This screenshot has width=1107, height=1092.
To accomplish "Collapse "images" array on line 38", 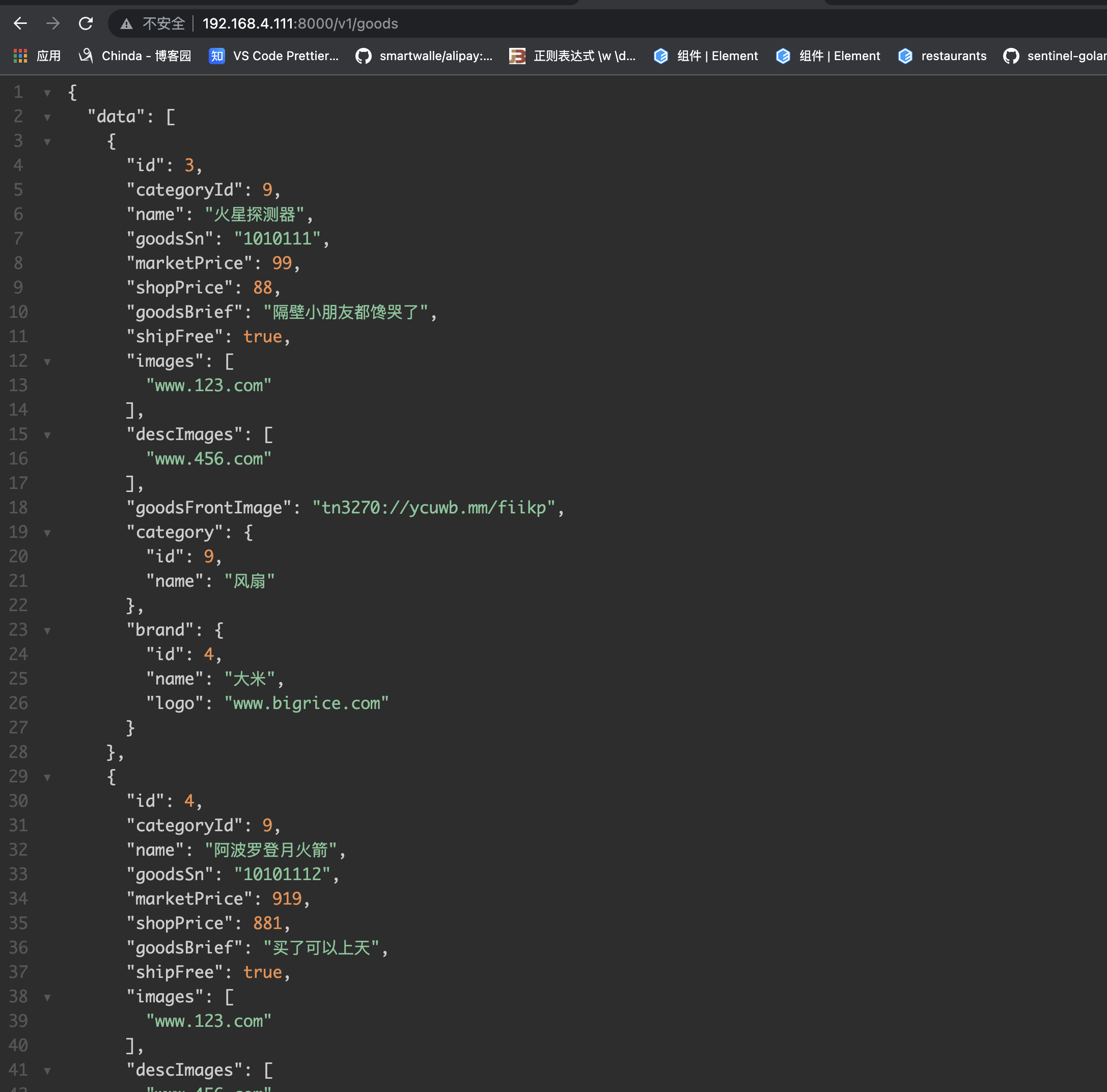I will tap(47, 997).
